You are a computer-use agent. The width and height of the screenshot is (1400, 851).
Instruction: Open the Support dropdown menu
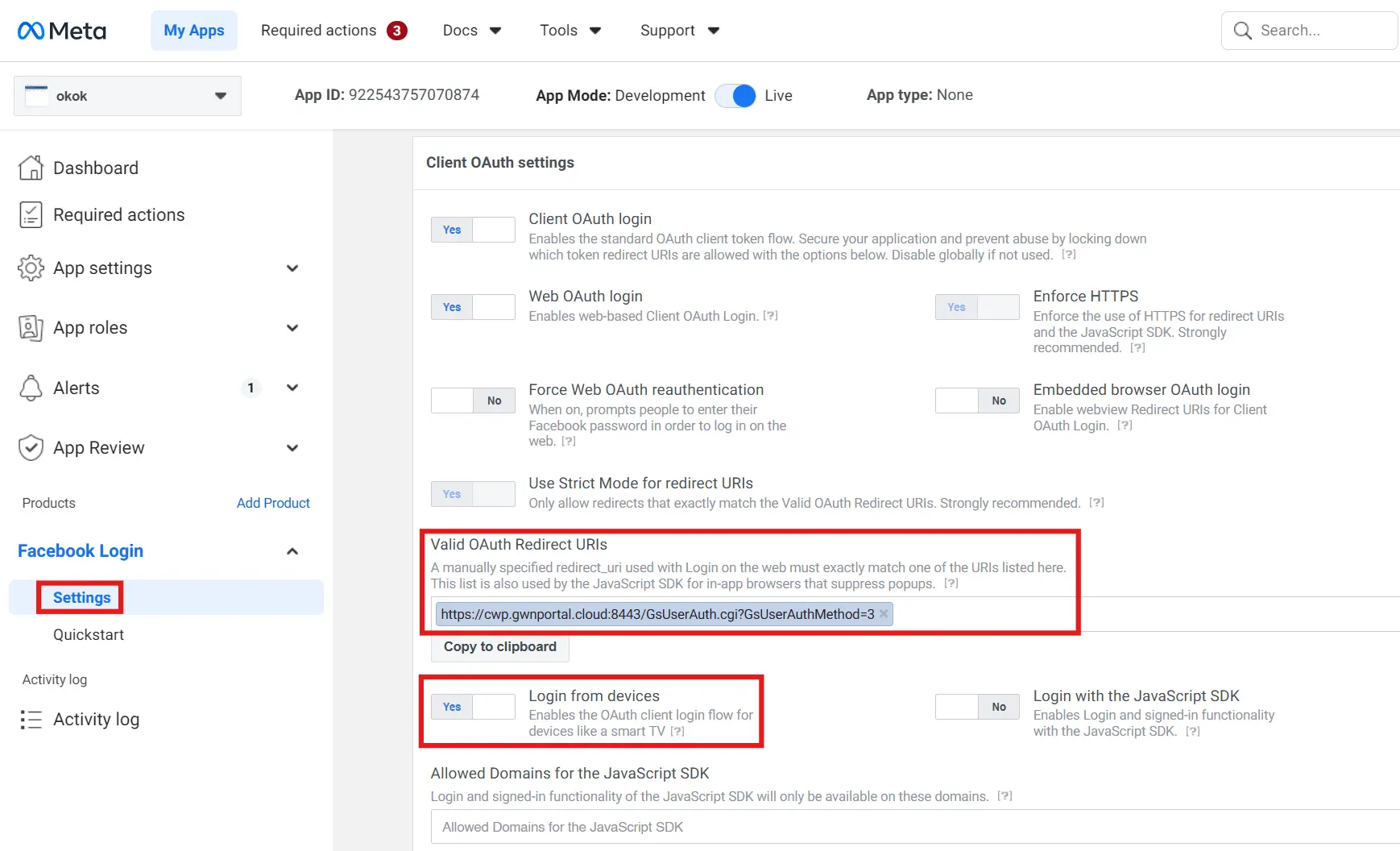tap(679, 31)
